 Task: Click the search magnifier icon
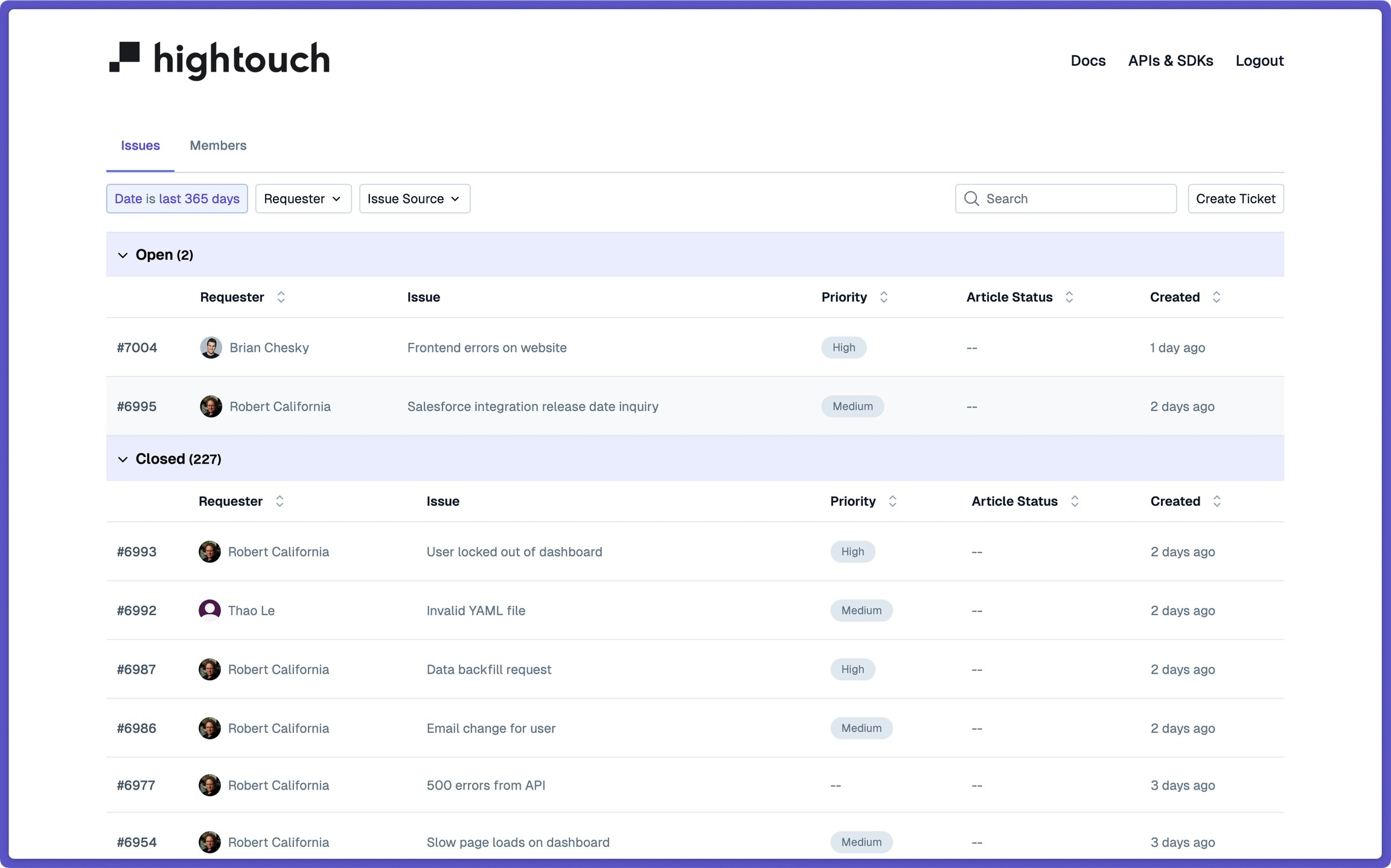point(971,199)
